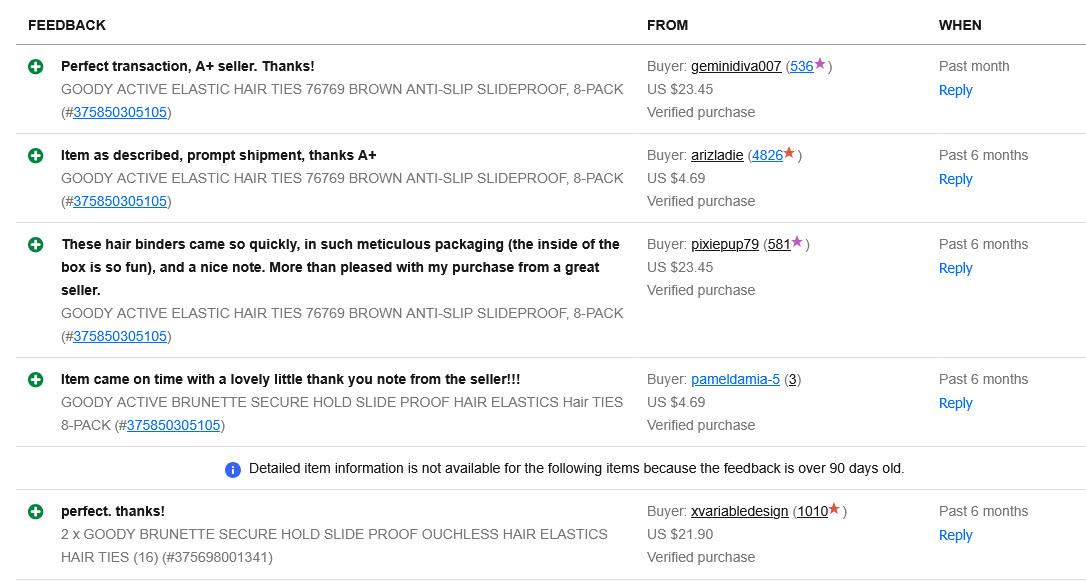Image resolution: width=1086 pixels, height=582 pixels.
Task: Click green positive icon beside "These hair binders" feedback
Action: pyautogui.click(x=36, y=245)
